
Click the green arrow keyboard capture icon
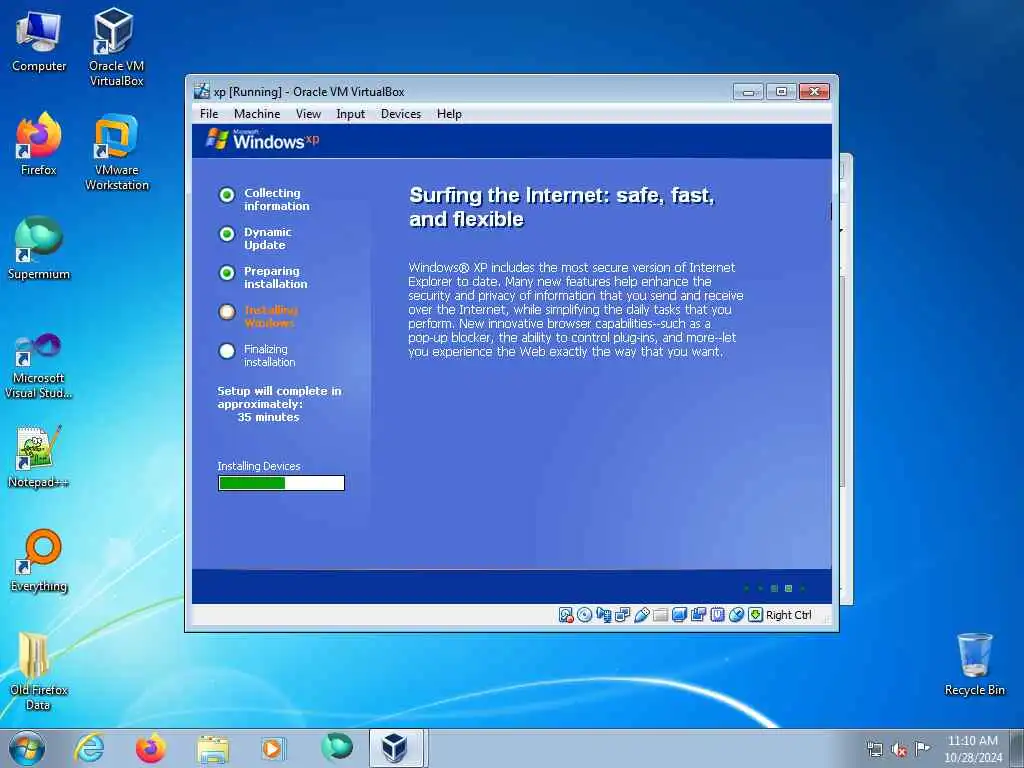click(x=755, y=615)
